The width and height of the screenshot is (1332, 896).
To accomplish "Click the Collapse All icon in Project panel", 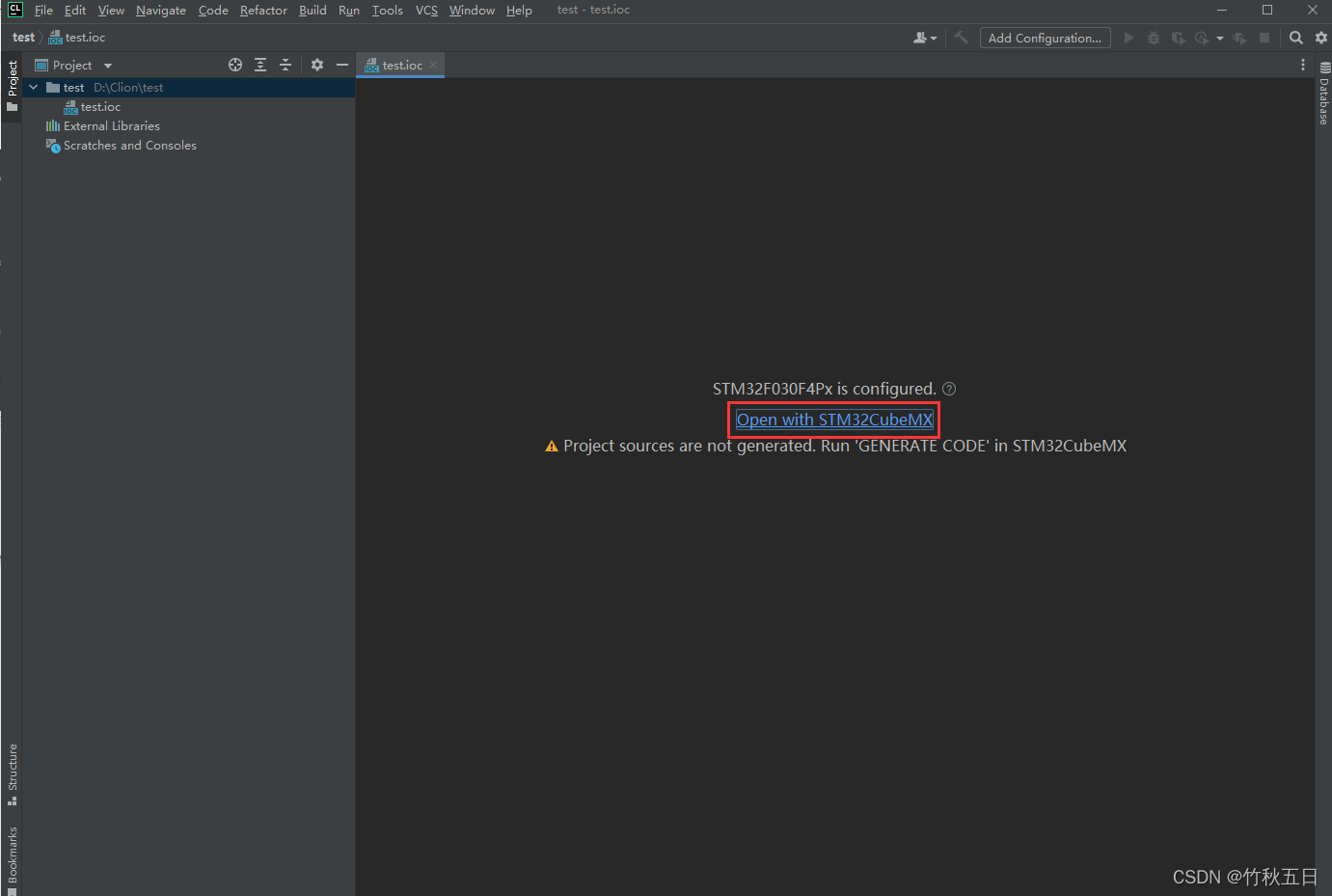I will (285, 65).
